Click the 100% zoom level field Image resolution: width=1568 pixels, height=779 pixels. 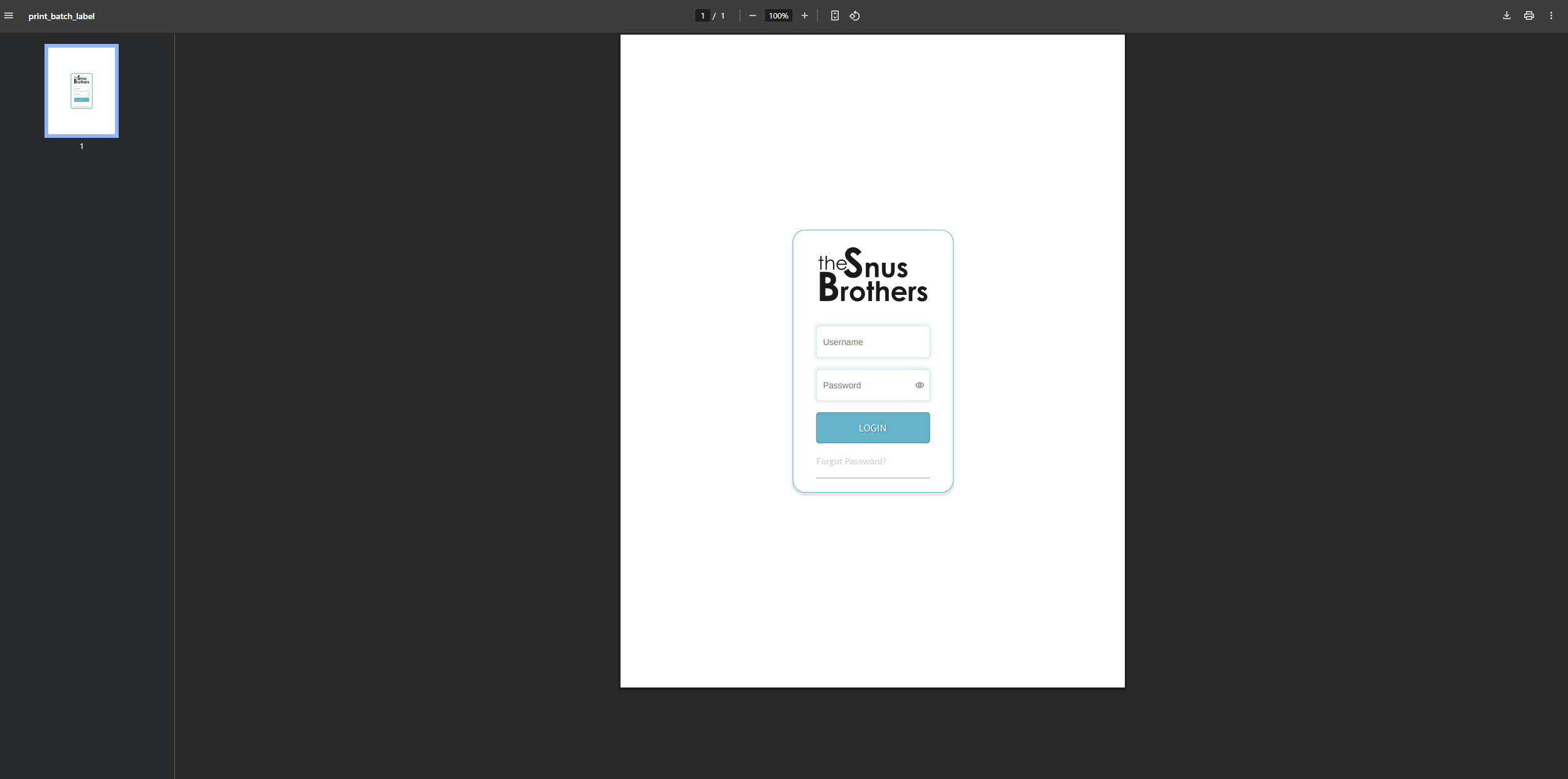(778, 16)
